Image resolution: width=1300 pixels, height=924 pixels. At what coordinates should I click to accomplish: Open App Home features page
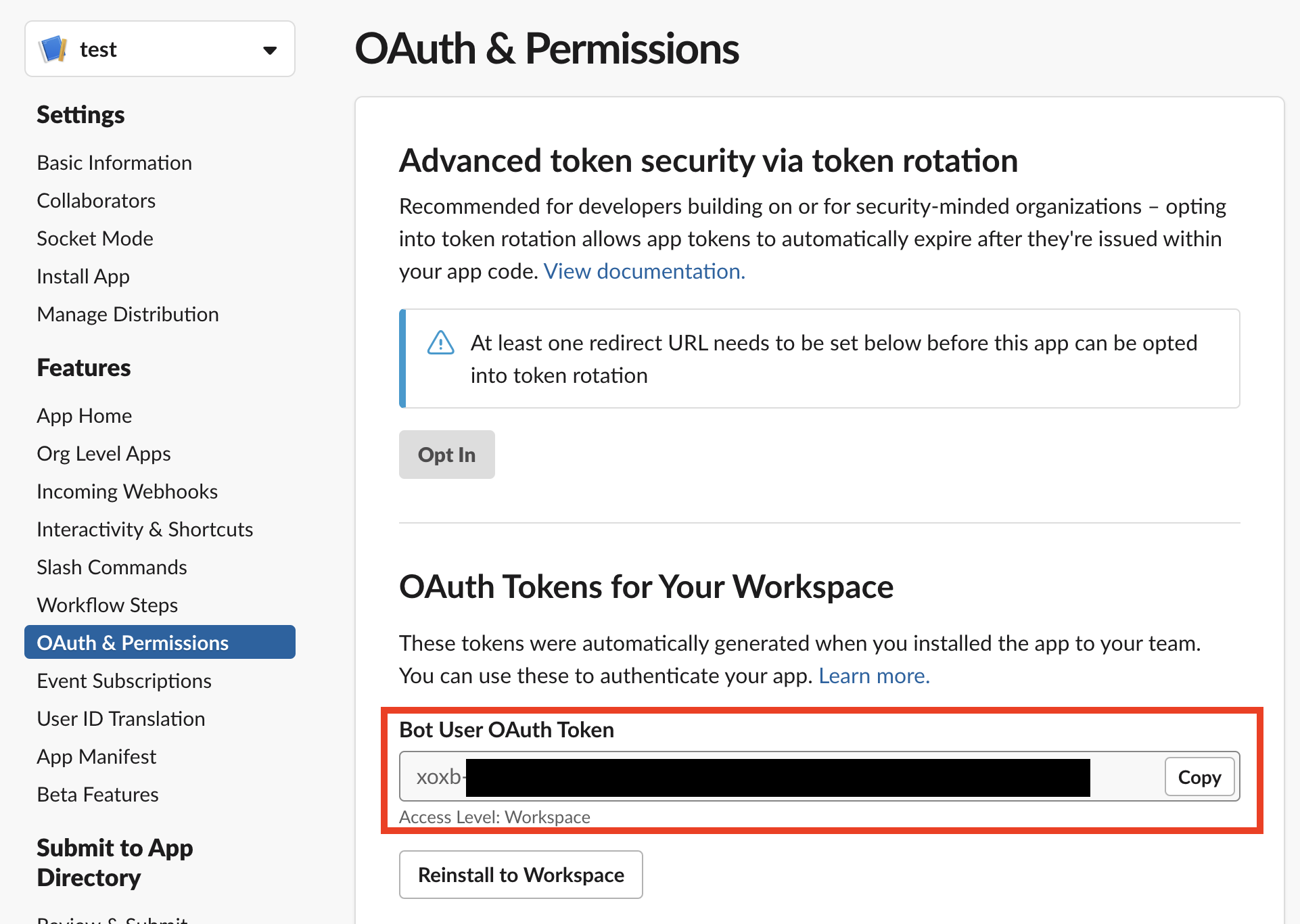pos(84,415)
